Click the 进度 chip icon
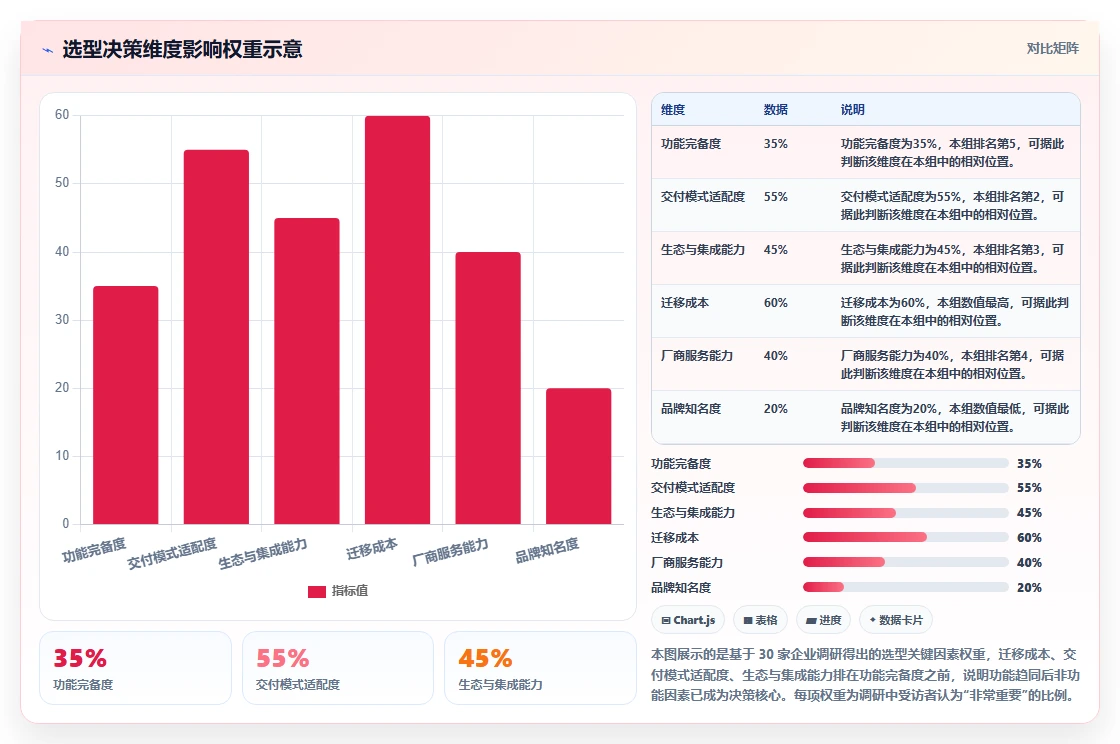 (x=811, y=620)
